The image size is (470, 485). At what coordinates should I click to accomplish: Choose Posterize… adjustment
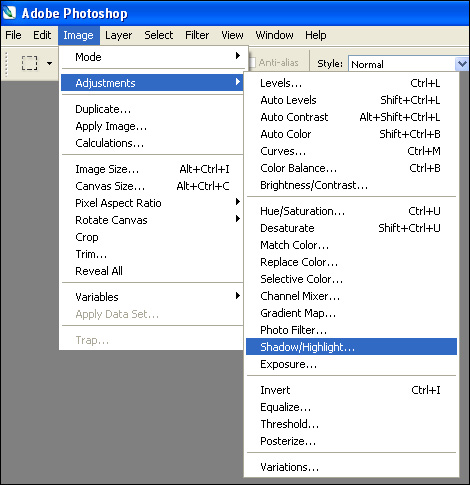pyautogui.click(x=351, y=441)
